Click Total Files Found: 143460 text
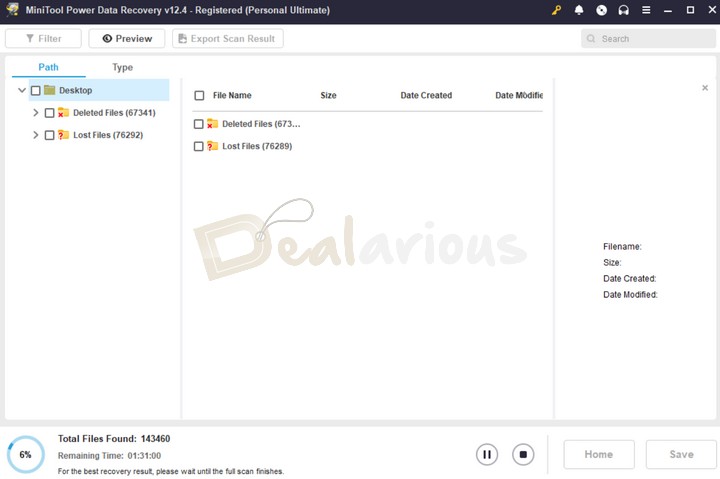Screen dimensions: 720x479 coord(114,439)
